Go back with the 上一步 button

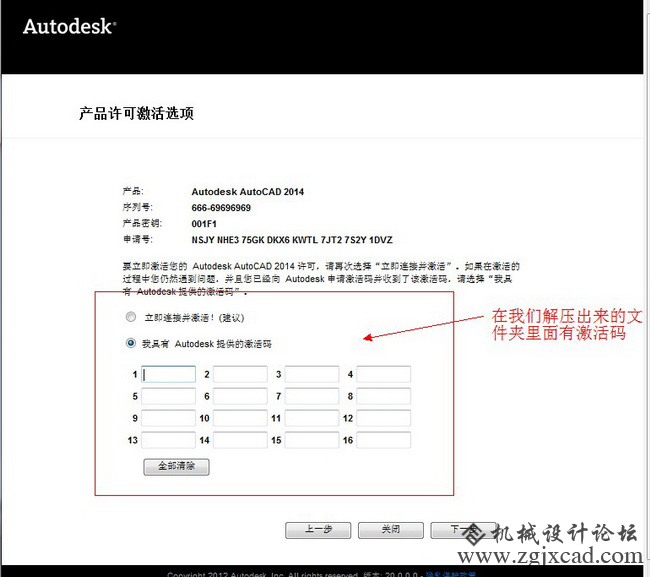click(318, 530)
